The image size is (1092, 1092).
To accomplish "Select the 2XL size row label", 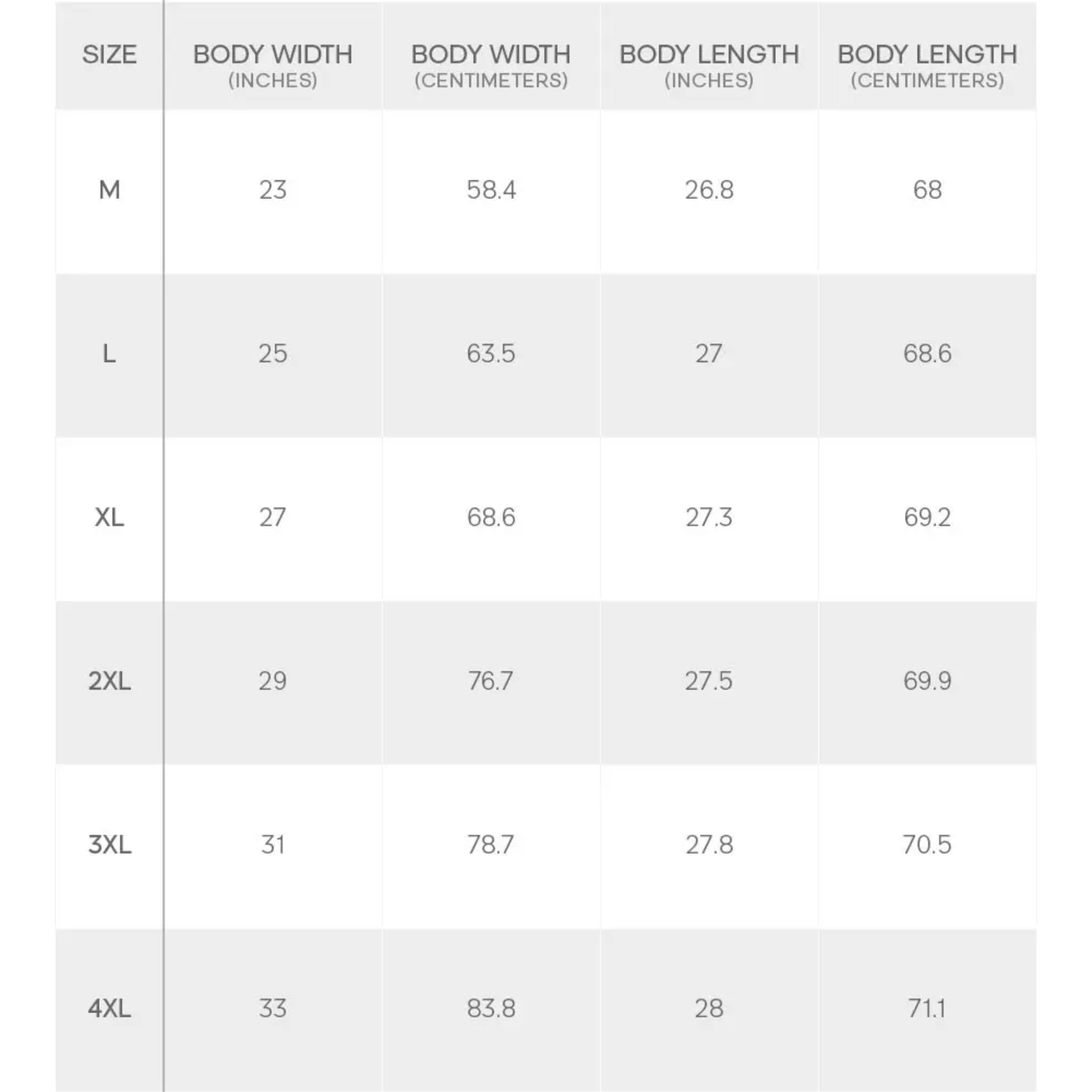I will coord(109,681).
